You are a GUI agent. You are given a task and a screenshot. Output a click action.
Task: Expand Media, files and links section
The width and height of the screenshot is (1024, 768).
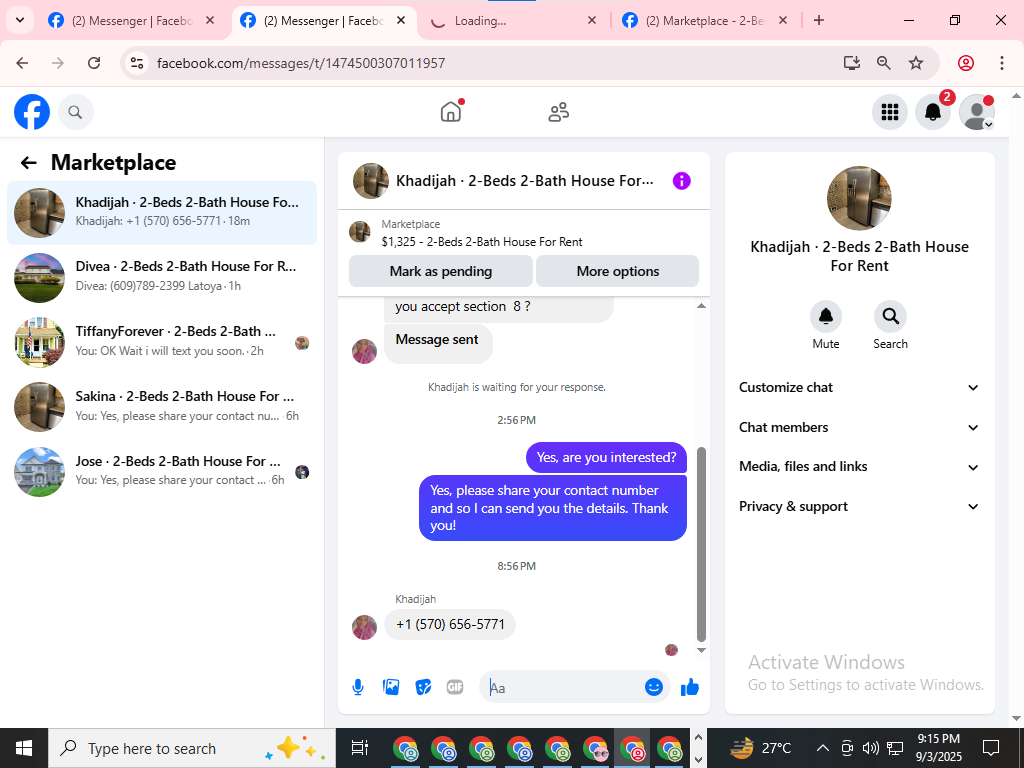(859, 467)
